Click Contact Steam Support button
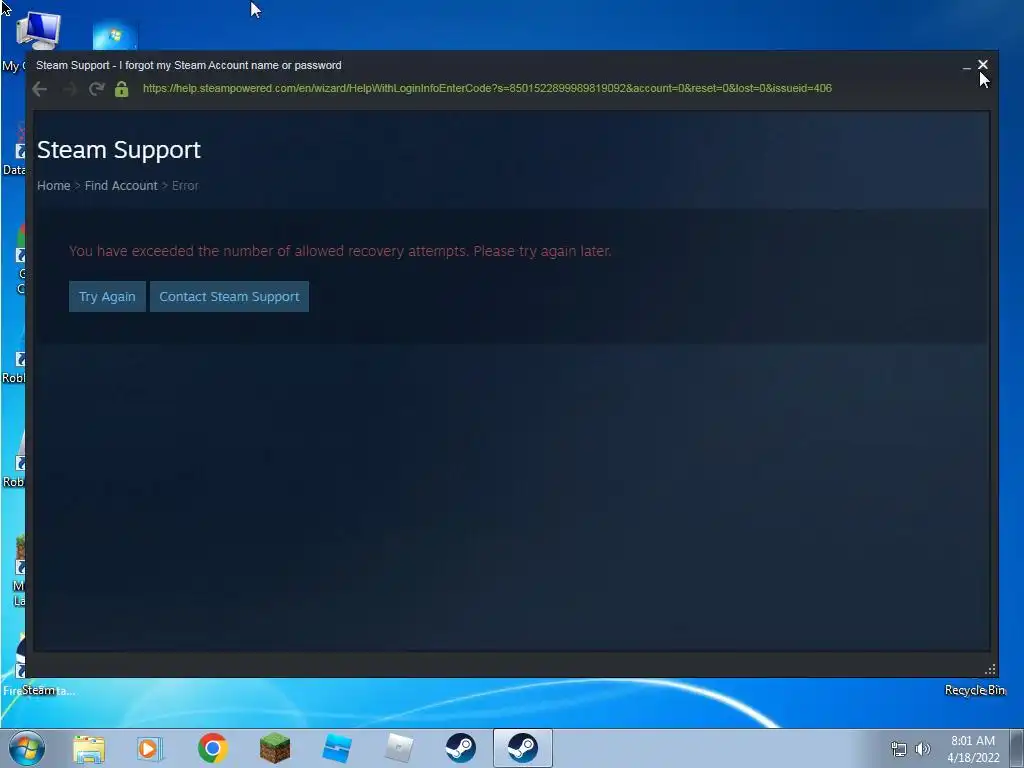1024x768 pixels. [229, 296]
